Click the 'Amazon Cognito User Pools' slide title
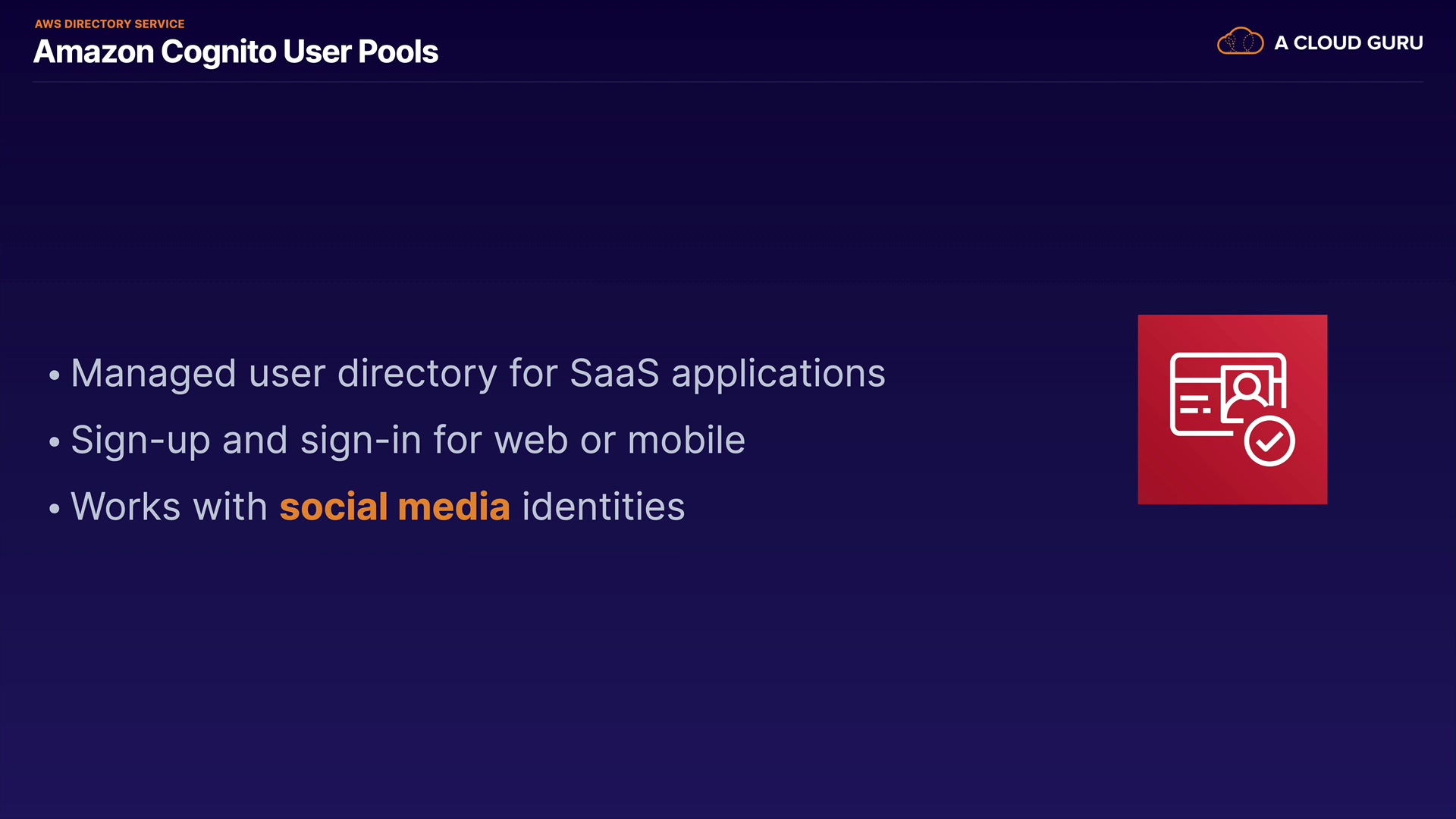This screenshot has width=1456, height=819. [236, 52]
